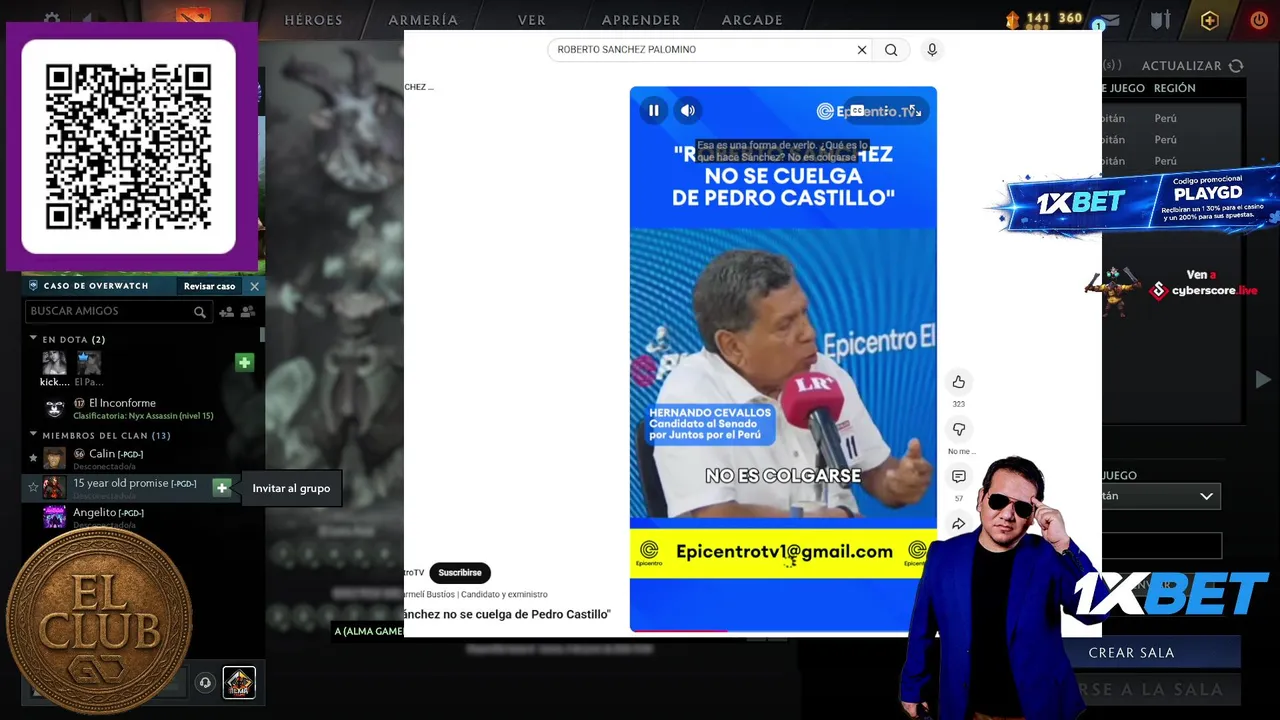Screen dimensions: 1280x720
Task: Open the Dota settings gear icon
Action: [x=52, y=19]
